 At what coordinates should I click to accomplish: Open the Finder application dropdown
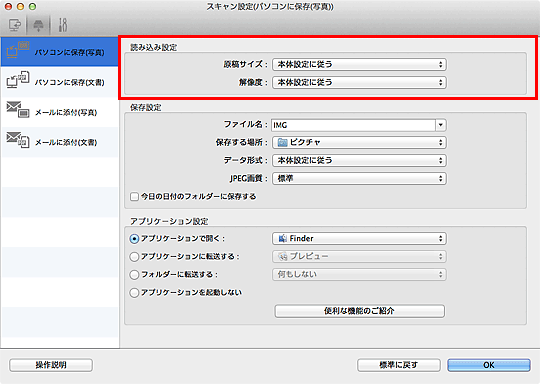pyautogui.click(x=359, y=238)
